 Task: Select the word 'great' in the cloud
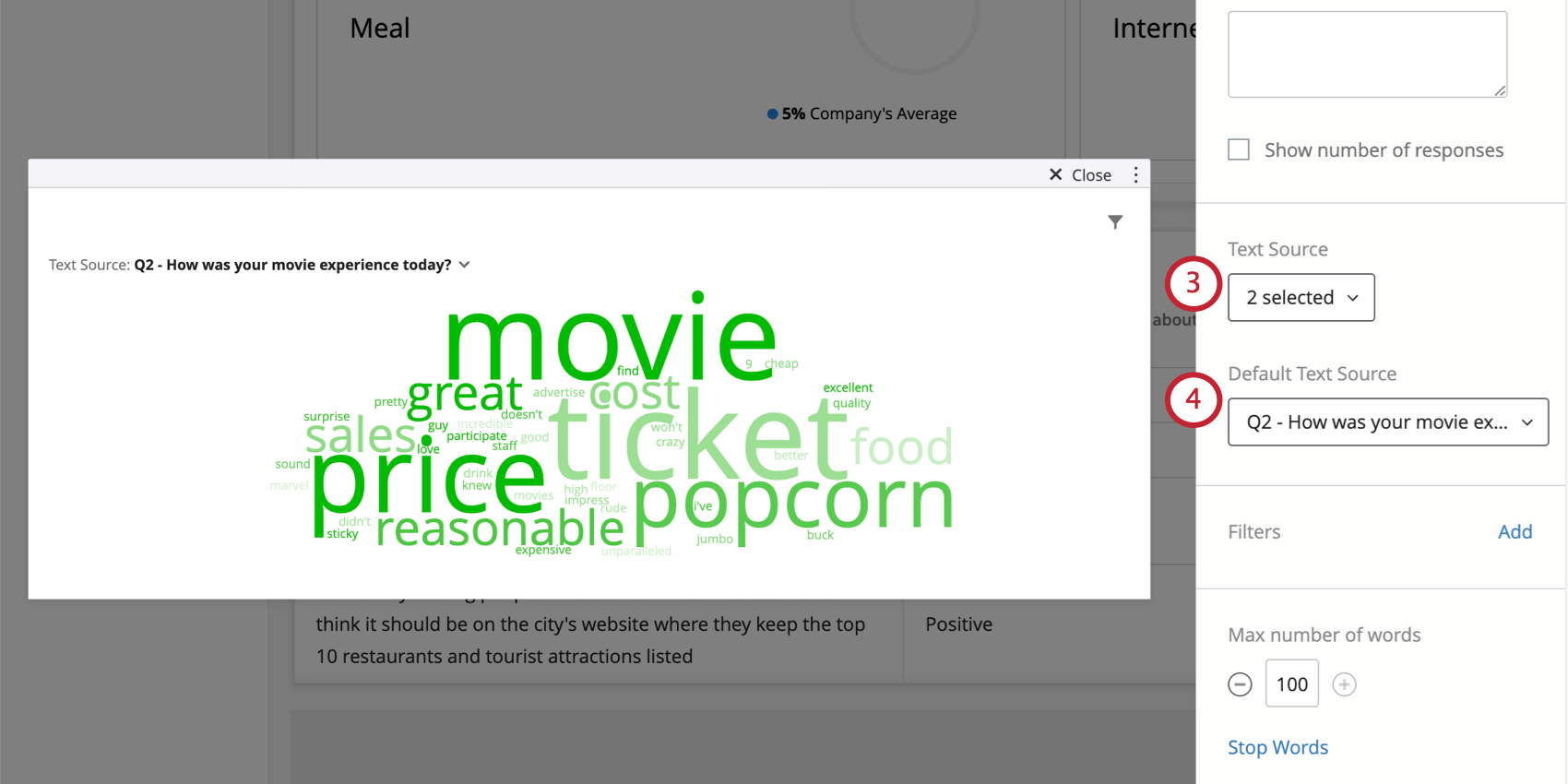[465, 396]
